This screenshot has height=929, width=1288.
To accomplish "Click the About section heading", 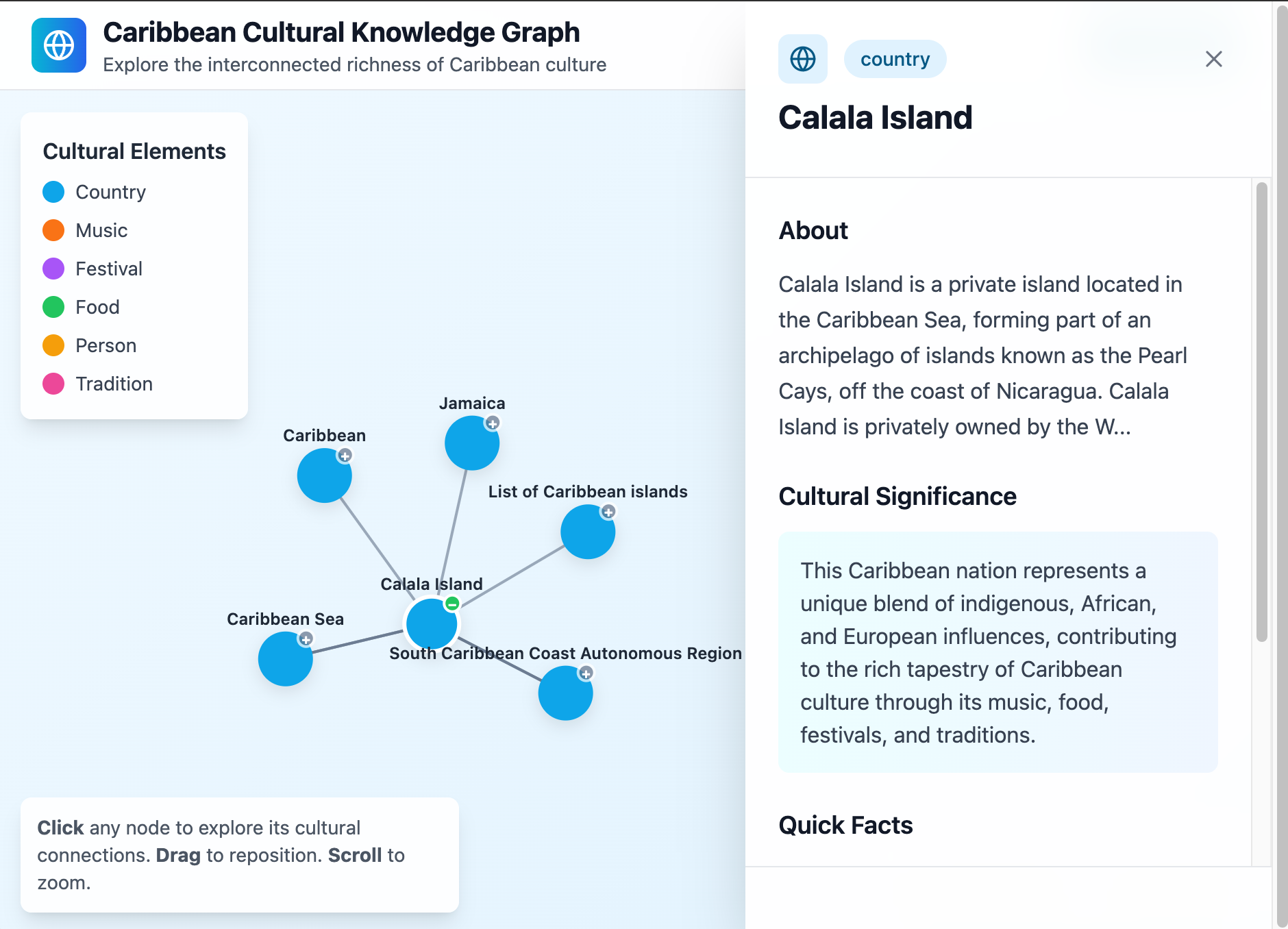I will tap(813, 231).
